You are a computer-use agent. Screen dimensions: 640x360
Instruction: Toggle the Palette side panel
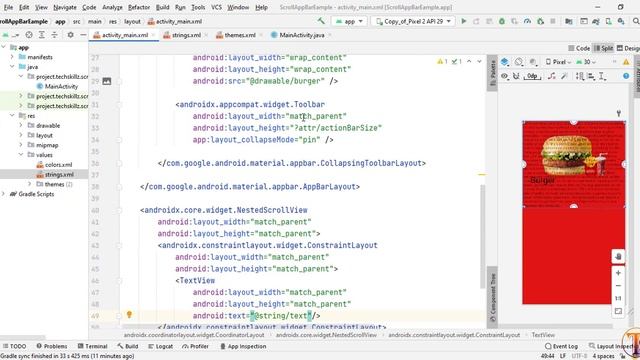[493, 73]
